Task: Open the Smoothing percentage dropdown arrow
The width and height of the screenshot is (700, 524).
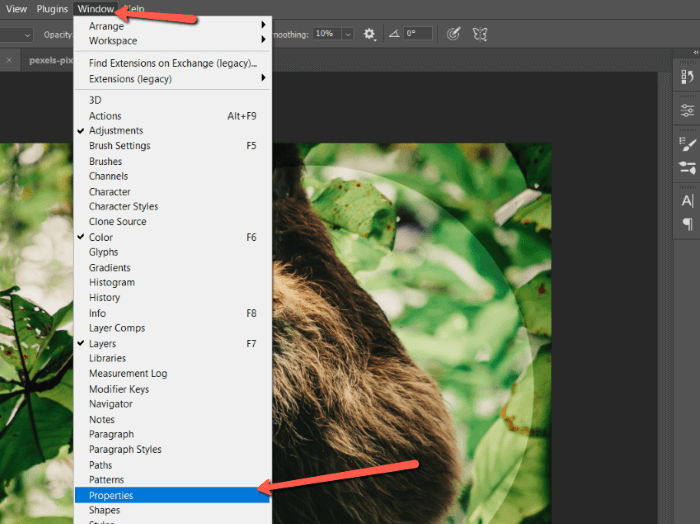Action: (x=347, y=34)
